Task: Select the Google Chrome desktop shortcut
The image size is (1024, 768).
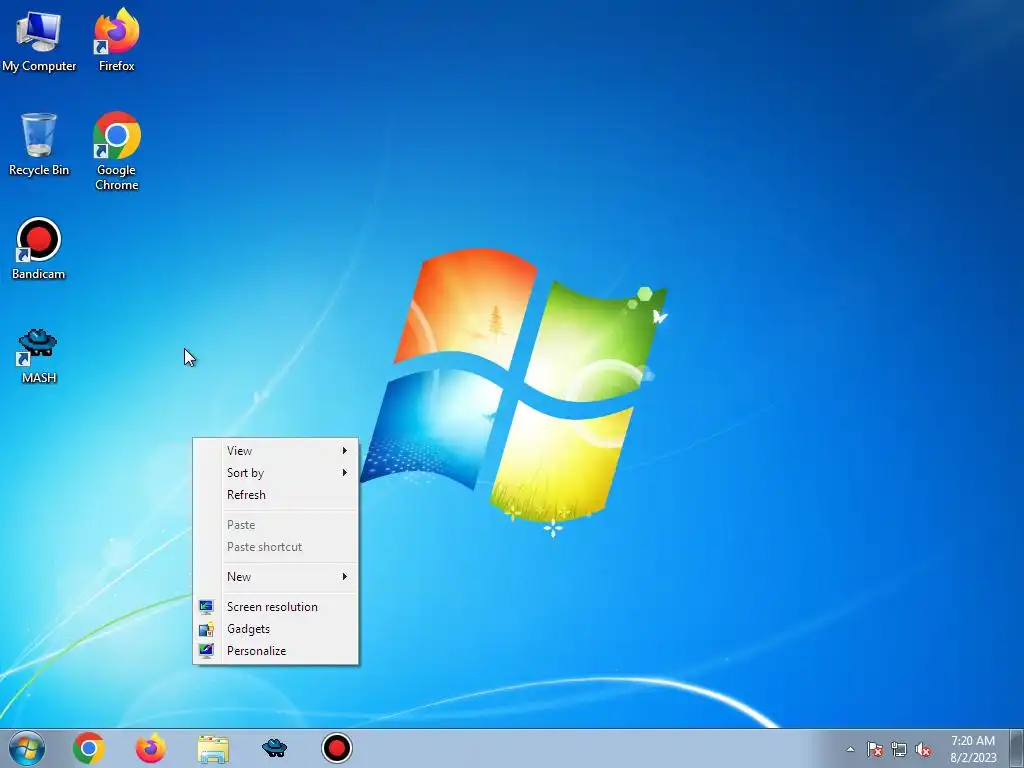Action: point(116,152)
